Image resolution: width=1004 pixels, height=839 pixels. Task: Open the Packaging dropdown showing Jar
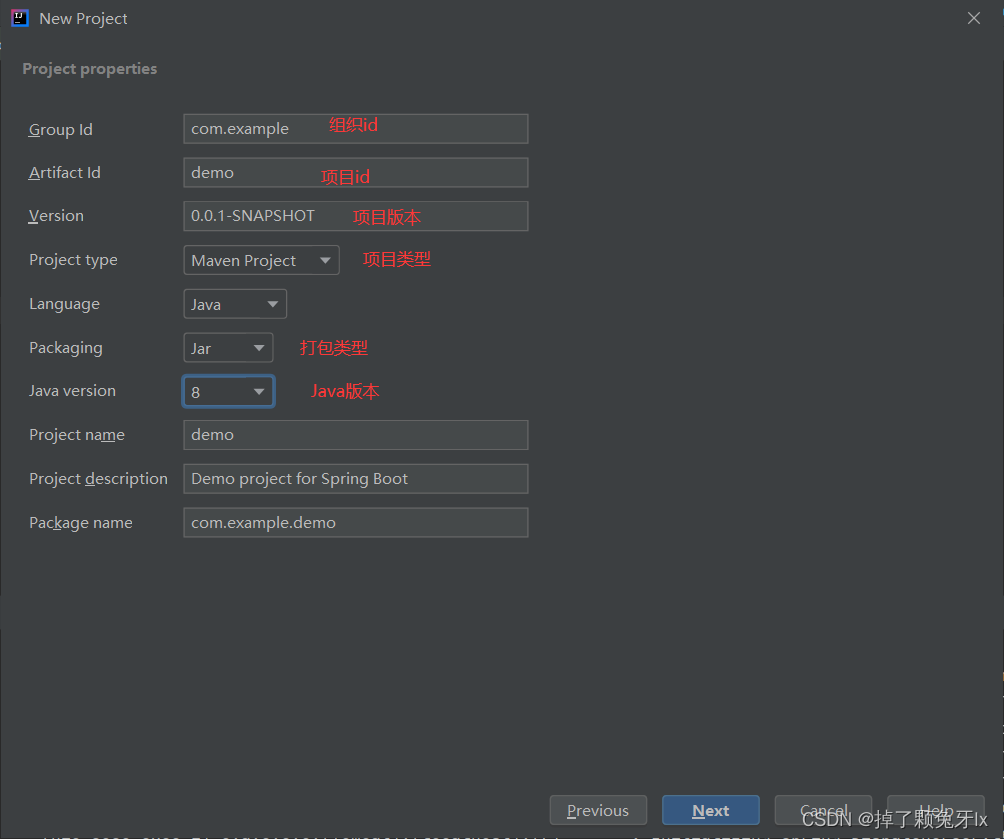[228, 348]
